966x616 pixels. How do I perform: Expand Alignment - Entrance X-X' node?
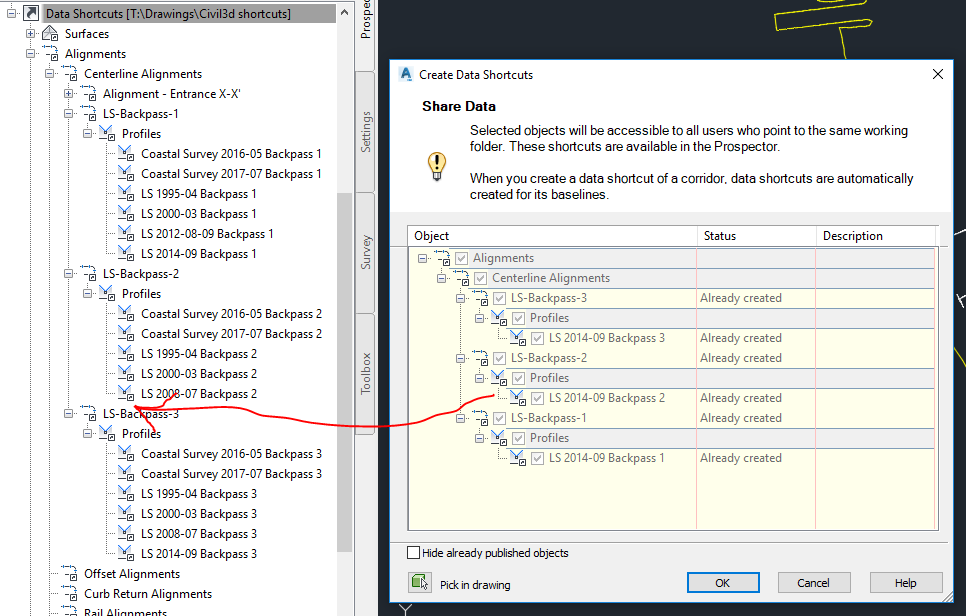point(66,93)
